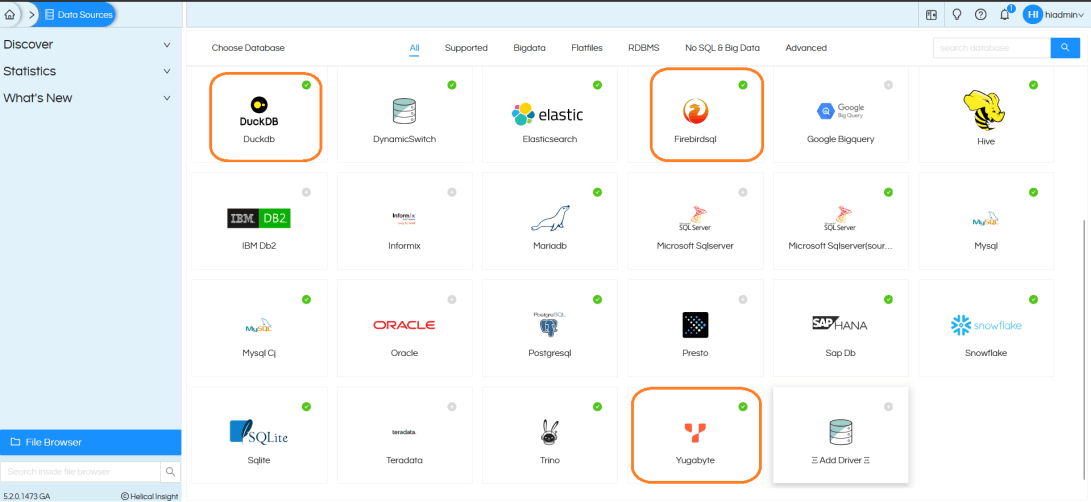This screenshot has width=1091, height=502.
Task: Click grey plus badge on Google Bigquery card
Action: tap(888, 85)
